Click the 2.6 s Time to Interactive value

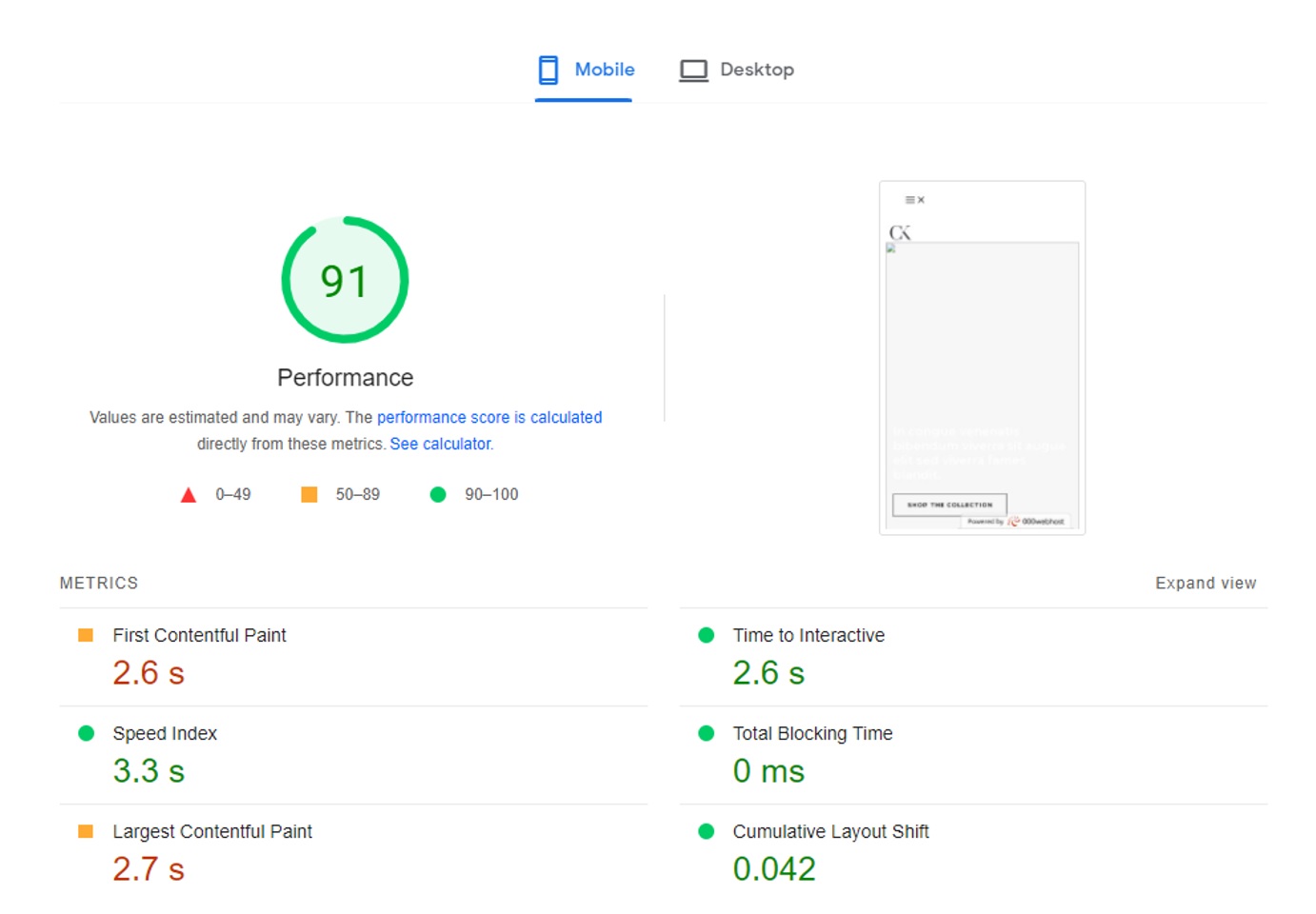[768, 673]
